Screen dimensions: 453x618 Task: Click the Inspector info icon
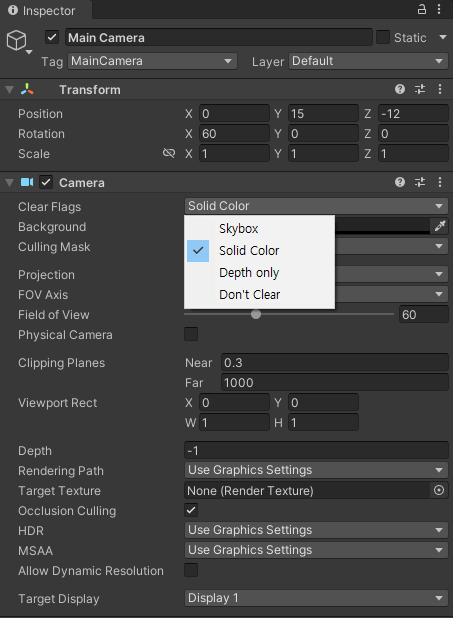point(13,10)
